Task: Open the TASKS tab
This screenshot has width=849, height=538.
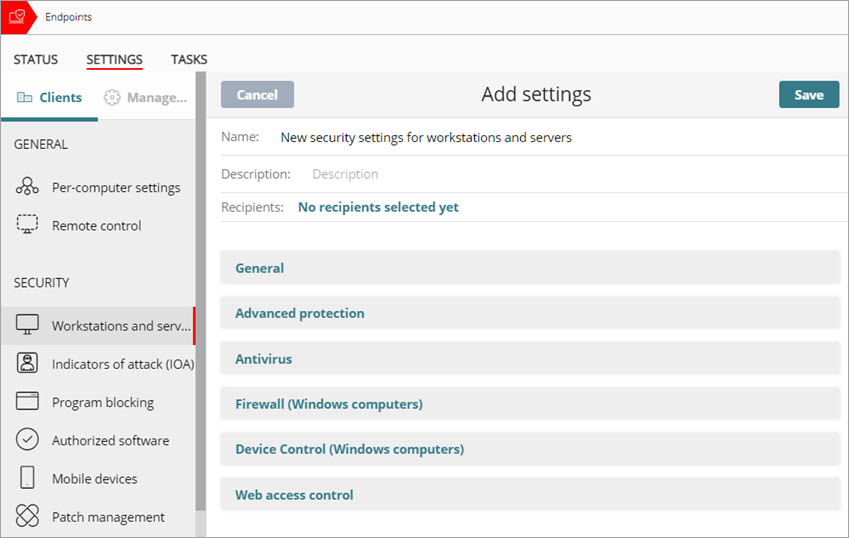Action: point(189,60)
